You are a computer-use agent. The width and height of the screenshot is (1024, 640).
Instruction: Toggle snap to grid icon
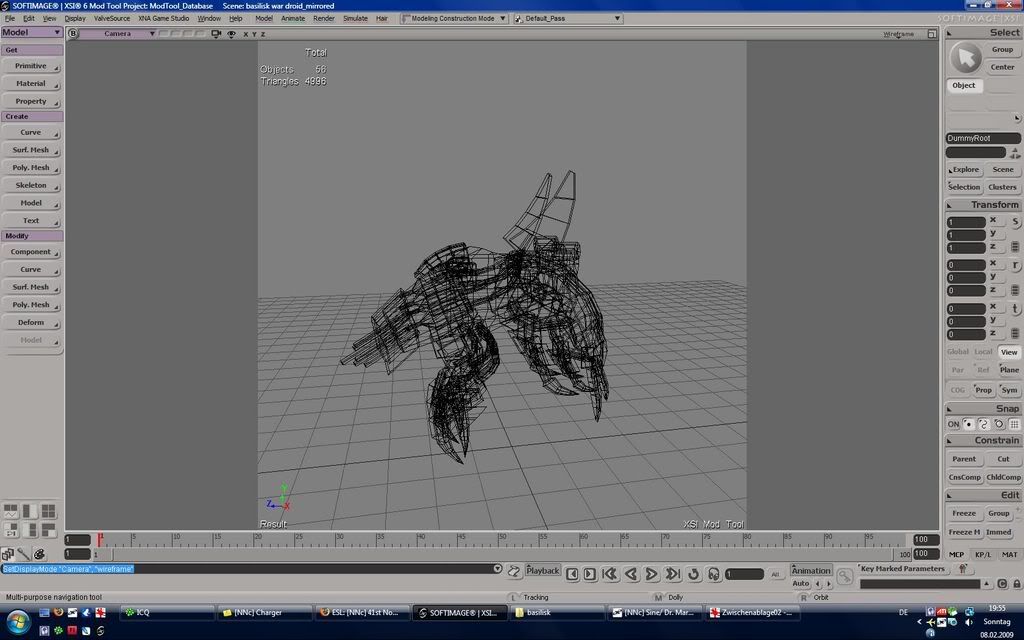click(x=1014, y=424)
